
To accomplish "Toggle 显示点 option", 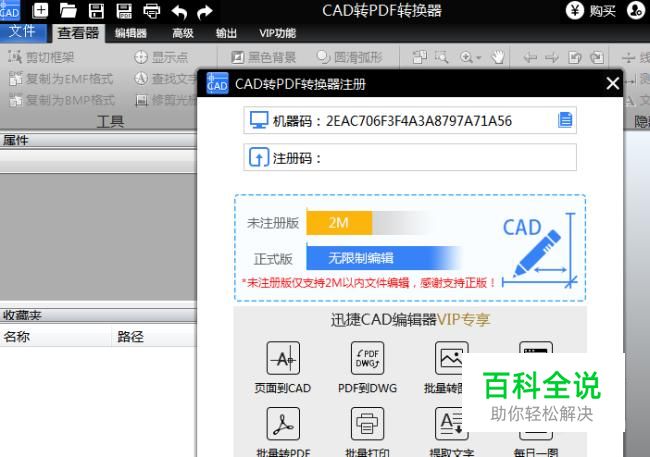I will click(161, 57).
